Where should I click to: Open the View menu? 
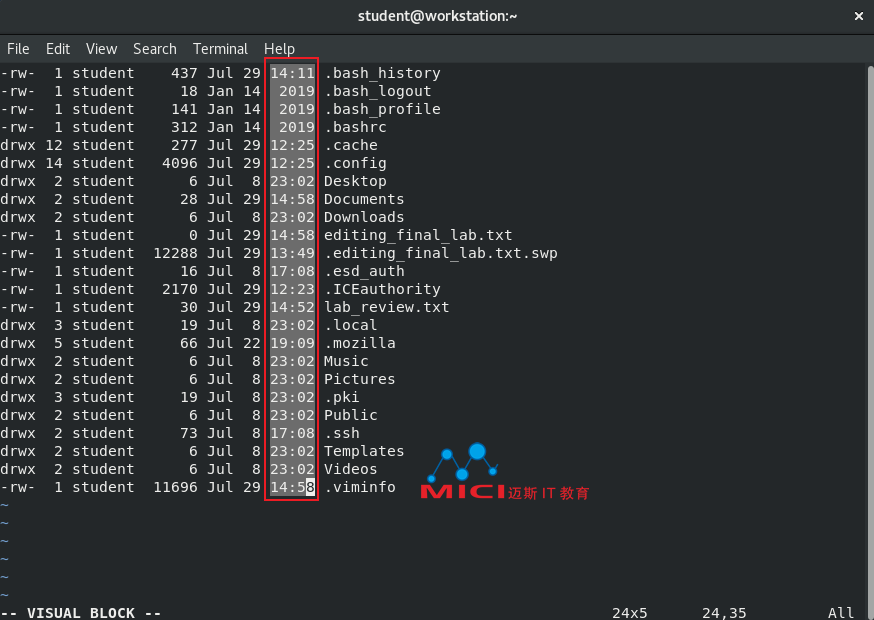point(101,49)
